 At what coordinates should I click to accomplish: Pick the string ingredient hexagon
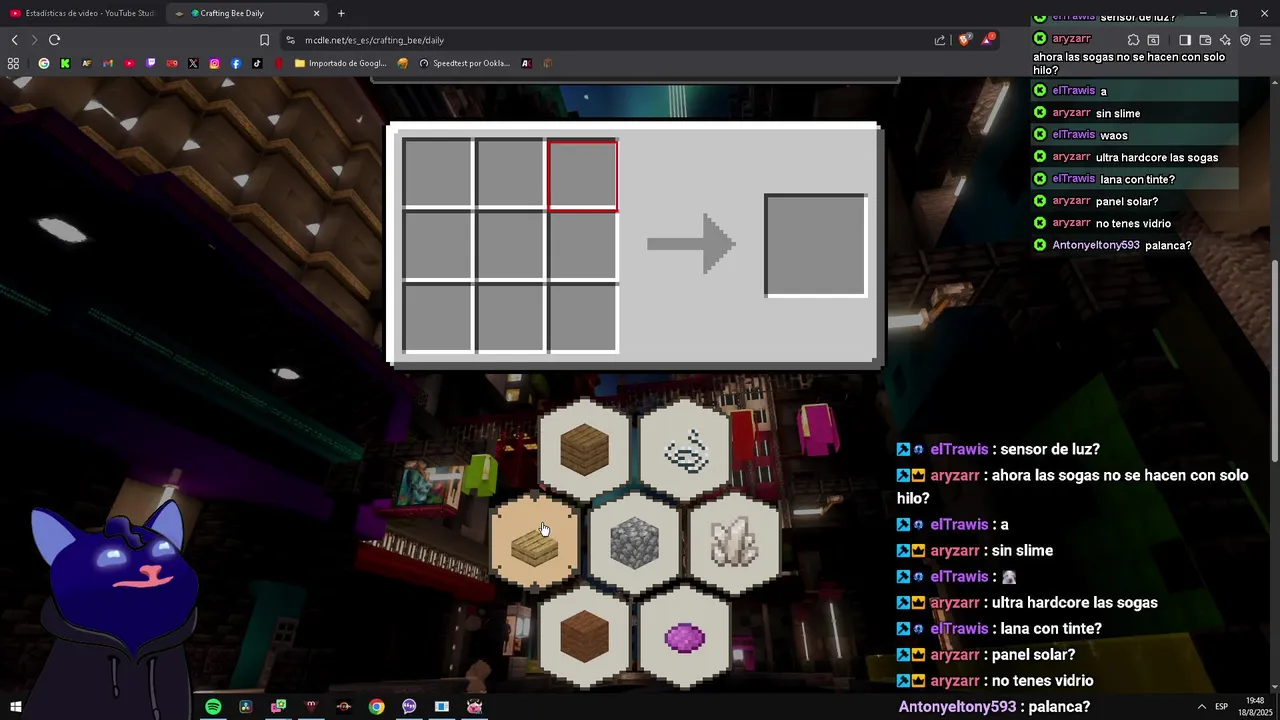click(685, 452)
